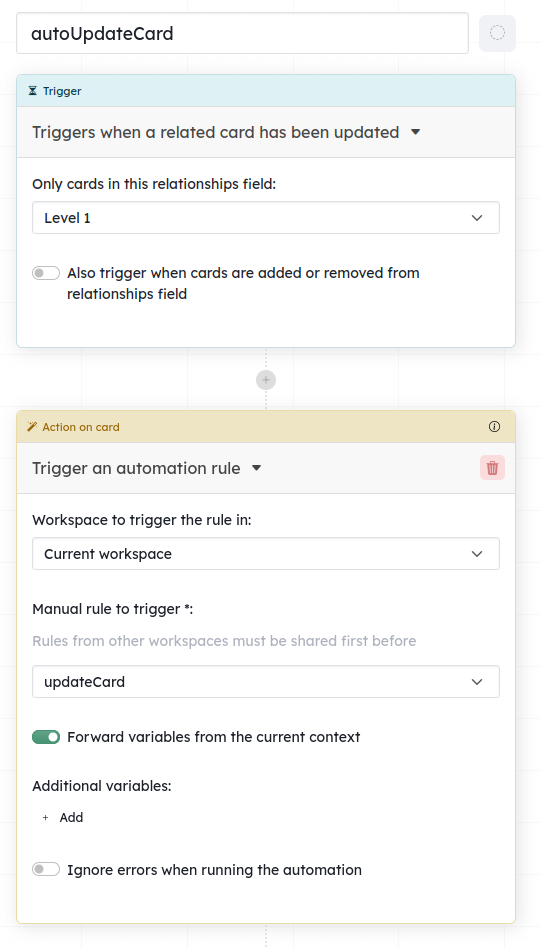Turn off Forward variables from the current context
The width and height of the screenshot is (541, 949).
point(46,737)
